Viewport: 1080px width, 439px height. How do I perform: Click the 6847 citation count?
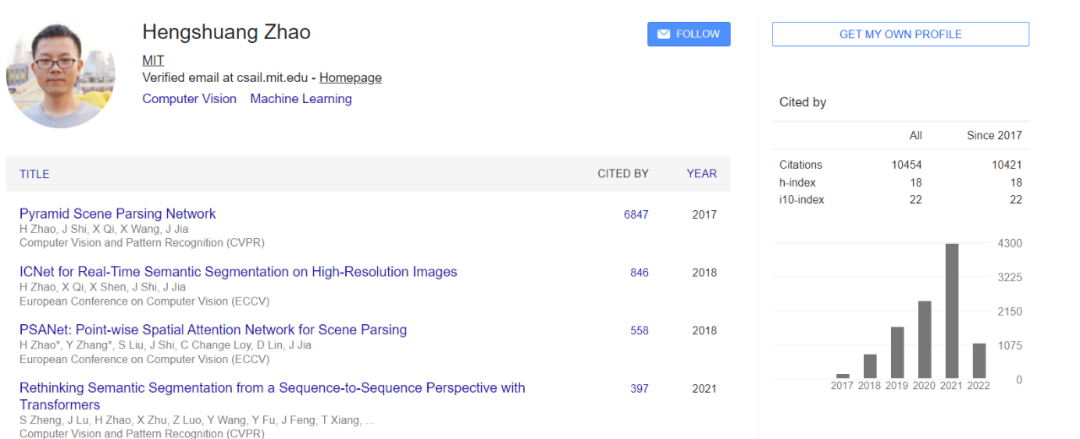(636, 214)
